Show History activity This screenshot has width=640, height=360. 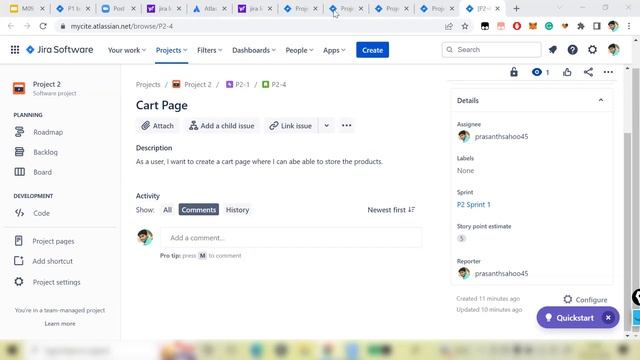pyautogui.click(x=237, y=210)
